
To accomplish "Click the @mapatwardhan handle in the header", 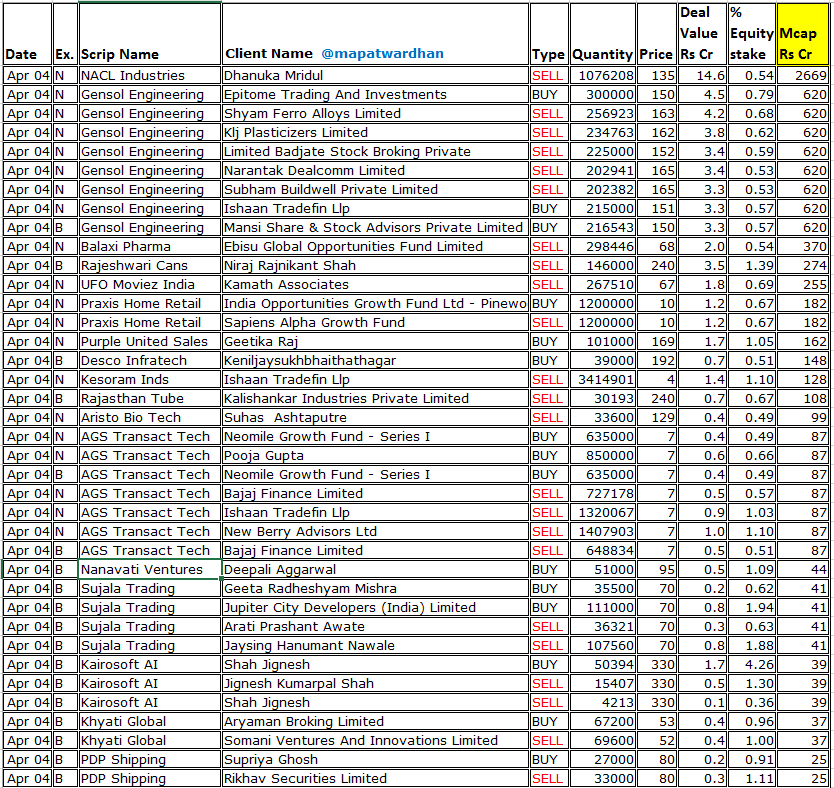I will (x=382, y=54).
